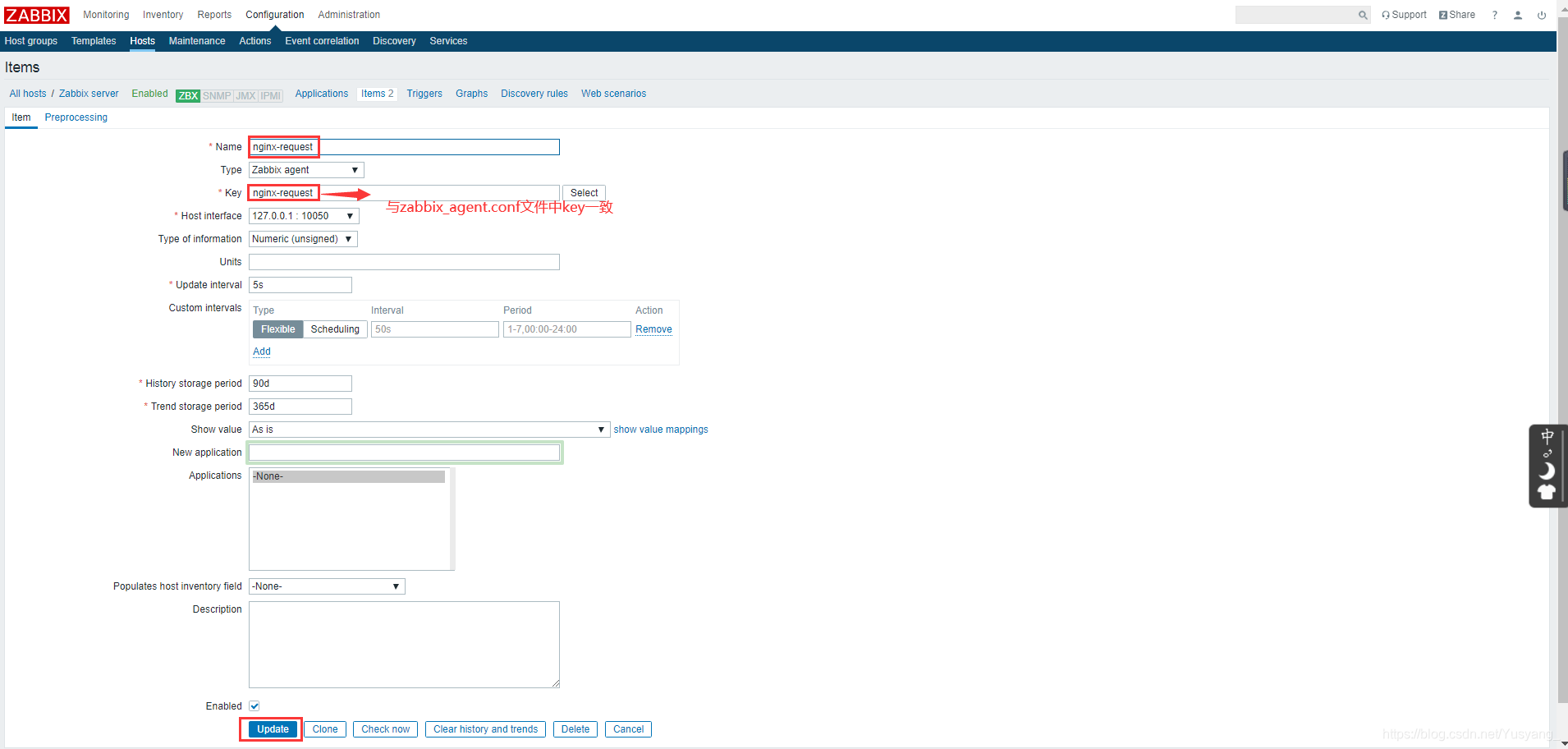Open help question mark icon
The height and width of the screenshot is (749, 1568).
tap(1495, 15)
